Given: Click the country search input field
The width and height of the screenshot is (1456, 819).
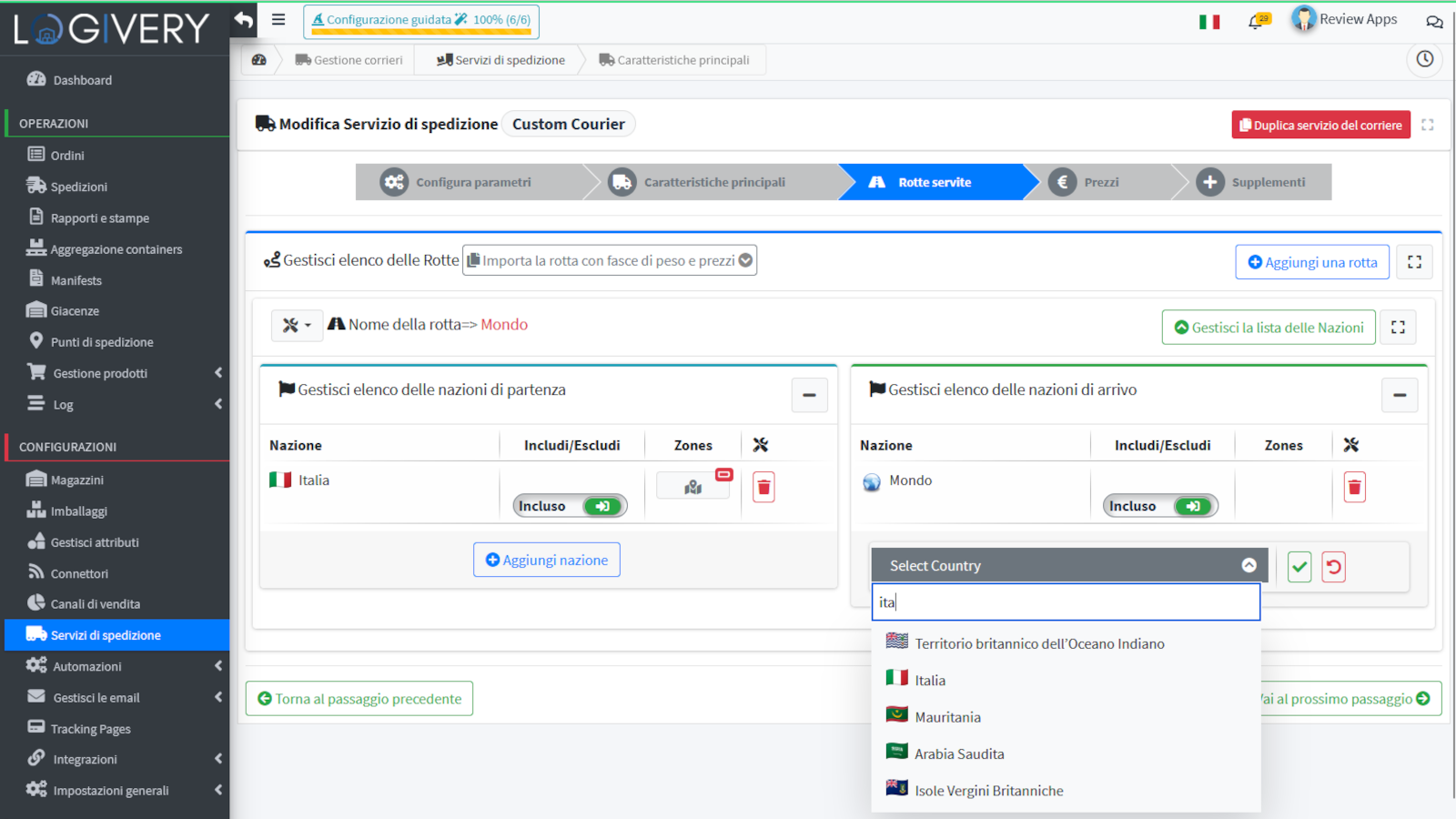Looking at the screenshot, I should [1066, 602].
